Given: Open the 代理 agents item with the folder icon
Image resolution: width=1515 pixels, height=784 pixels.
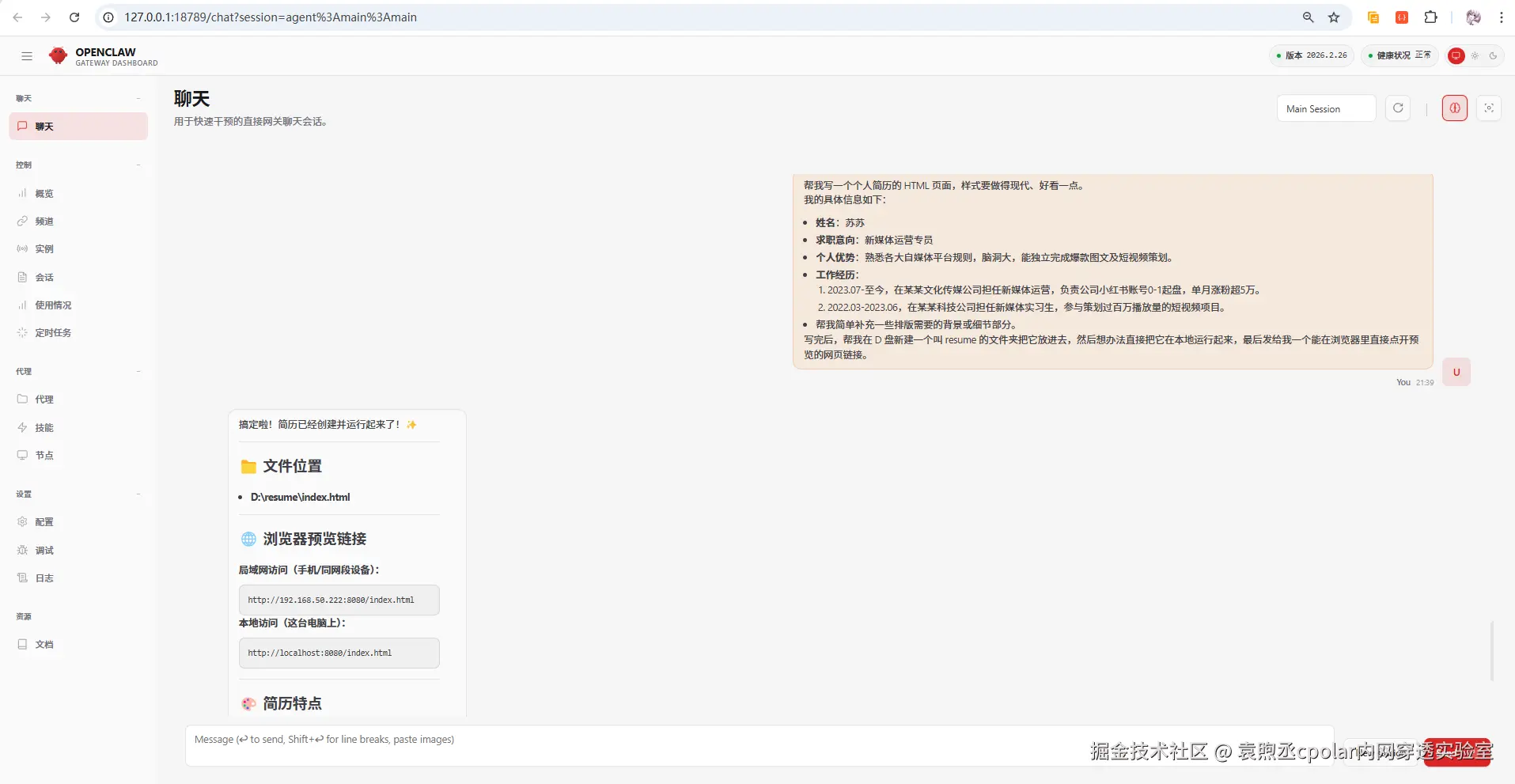Looking at the screenshot, I should [x=78, y=400].
